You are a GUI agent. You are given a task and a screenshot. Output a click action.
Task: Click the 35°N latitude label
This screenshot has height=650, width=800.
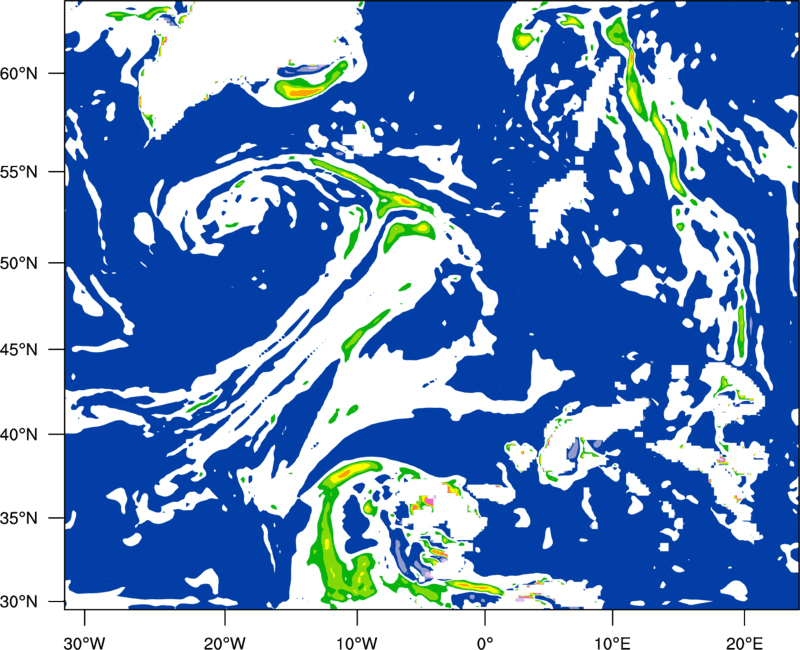(x=19, y=519)
